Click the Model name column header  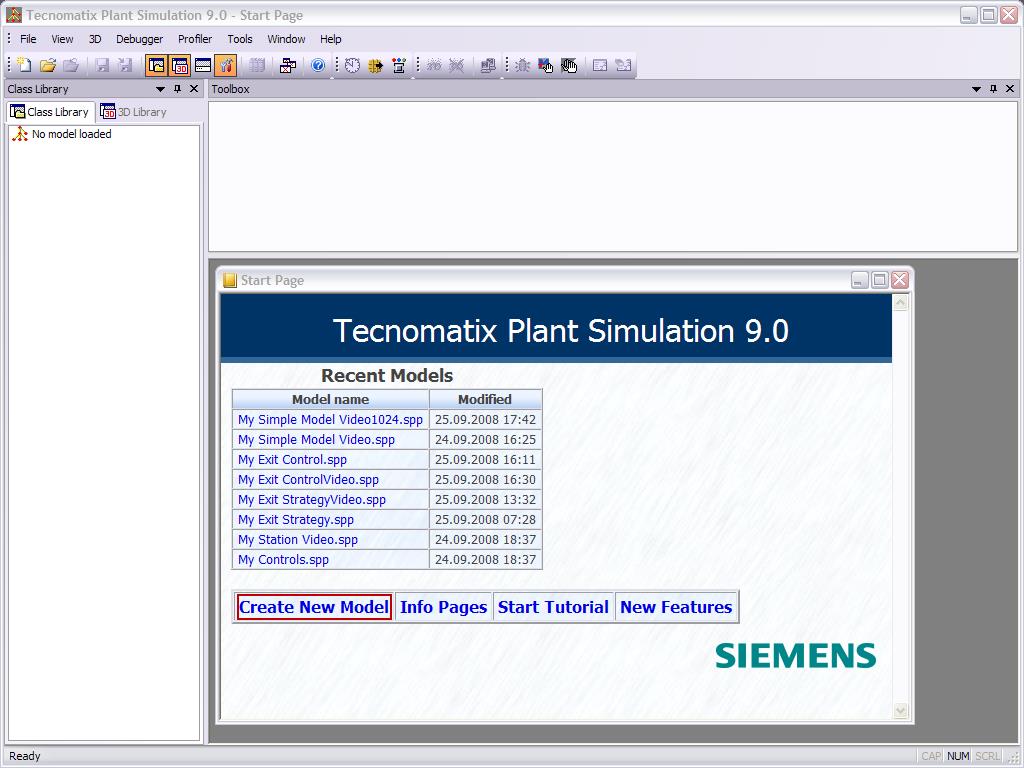click(330, 399)
